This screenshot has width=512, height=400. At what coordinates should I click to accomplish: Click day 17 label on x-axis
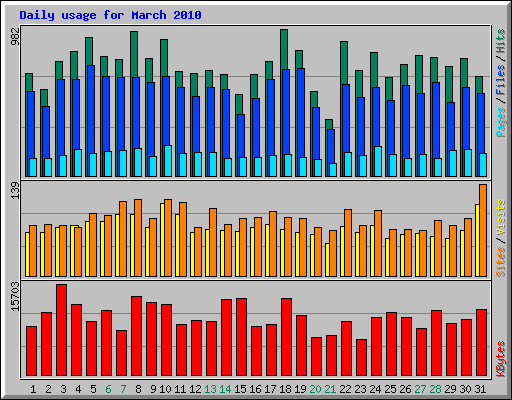pos(270,389)
